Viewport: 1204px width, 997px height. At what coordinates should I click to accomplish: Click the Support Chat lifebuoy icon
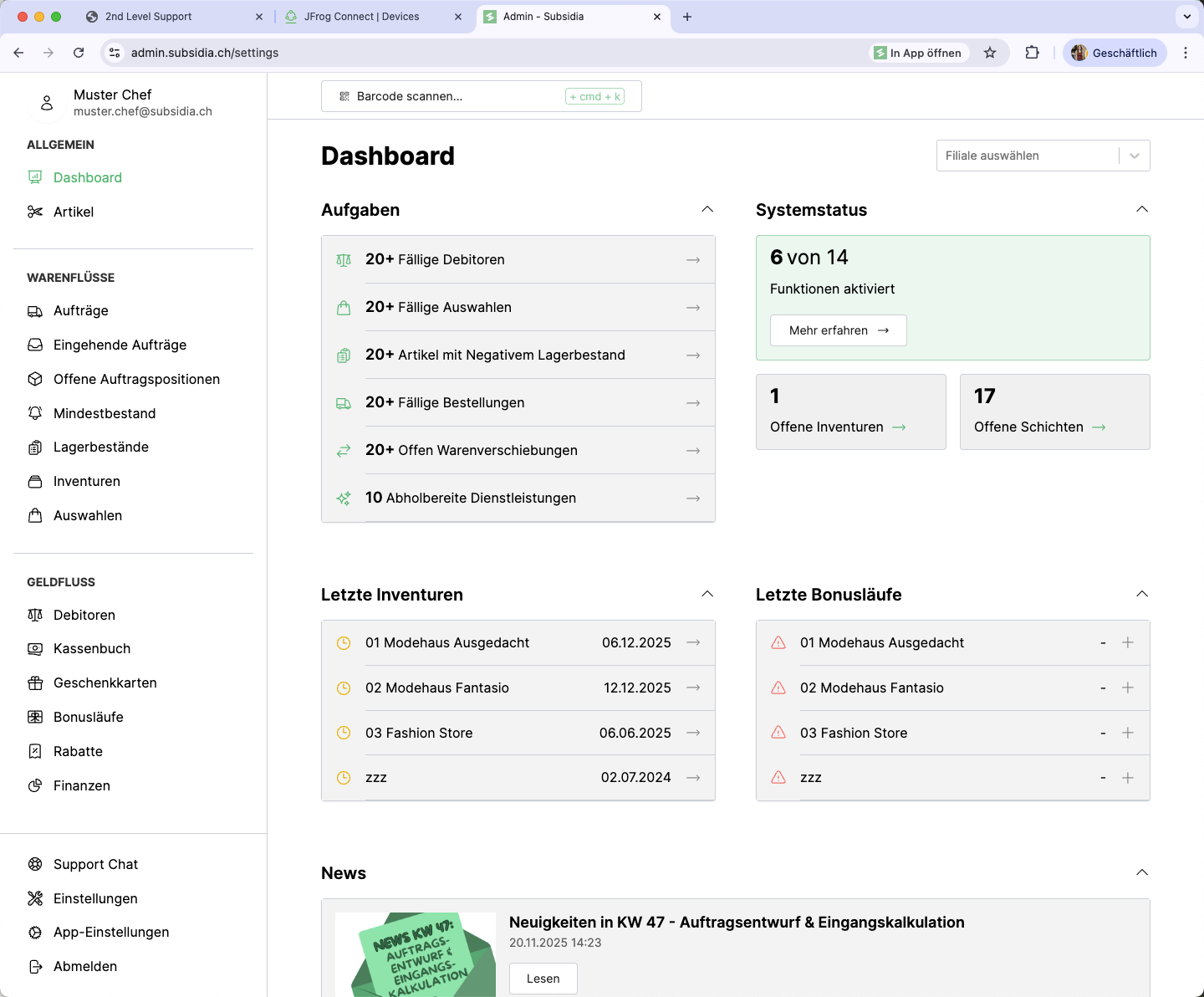pos(35,864)
